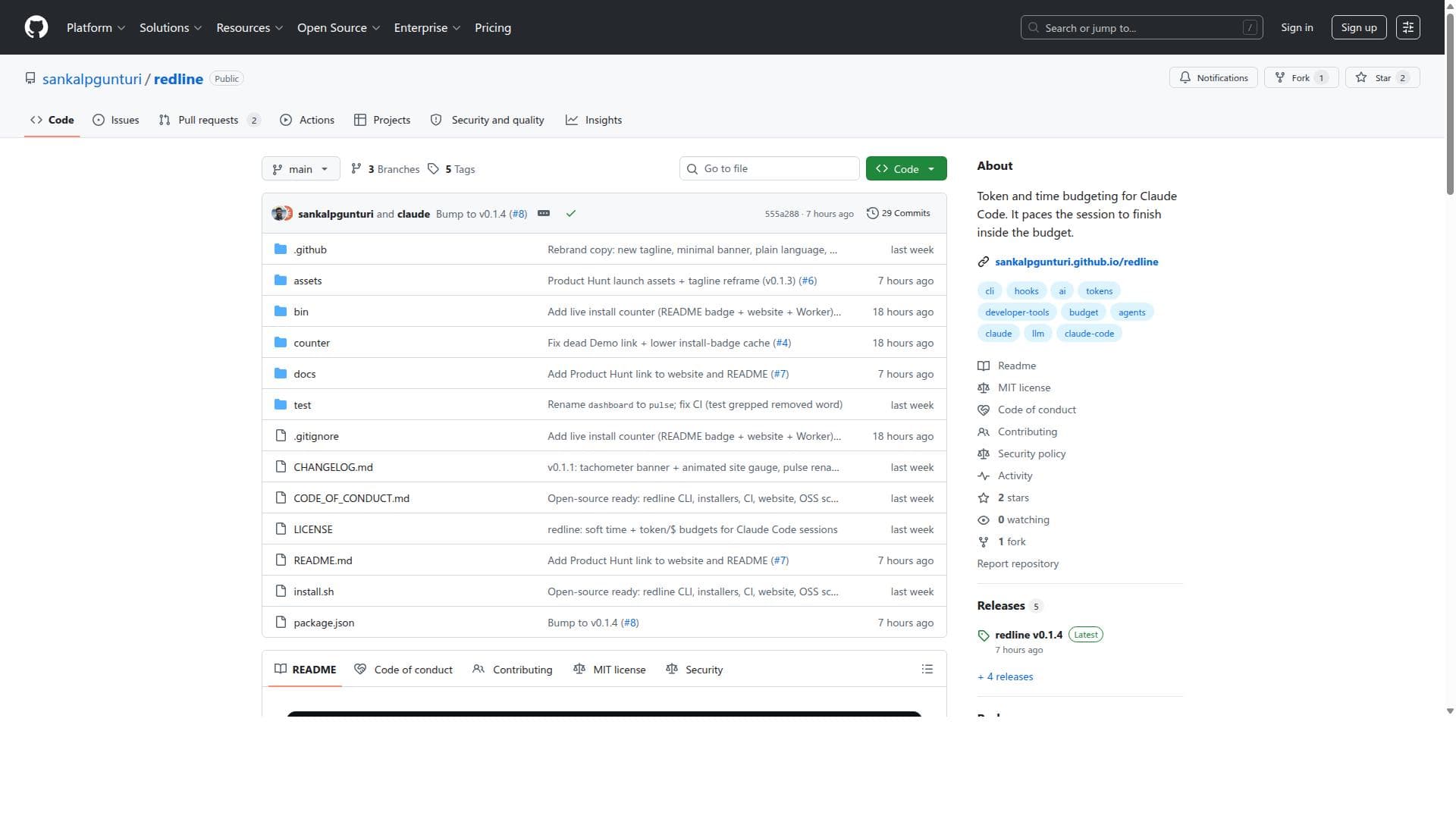This screenshot has width=1456, height=819.
Task: Click the developer-tools topic tag
Action: point(1017,312)
